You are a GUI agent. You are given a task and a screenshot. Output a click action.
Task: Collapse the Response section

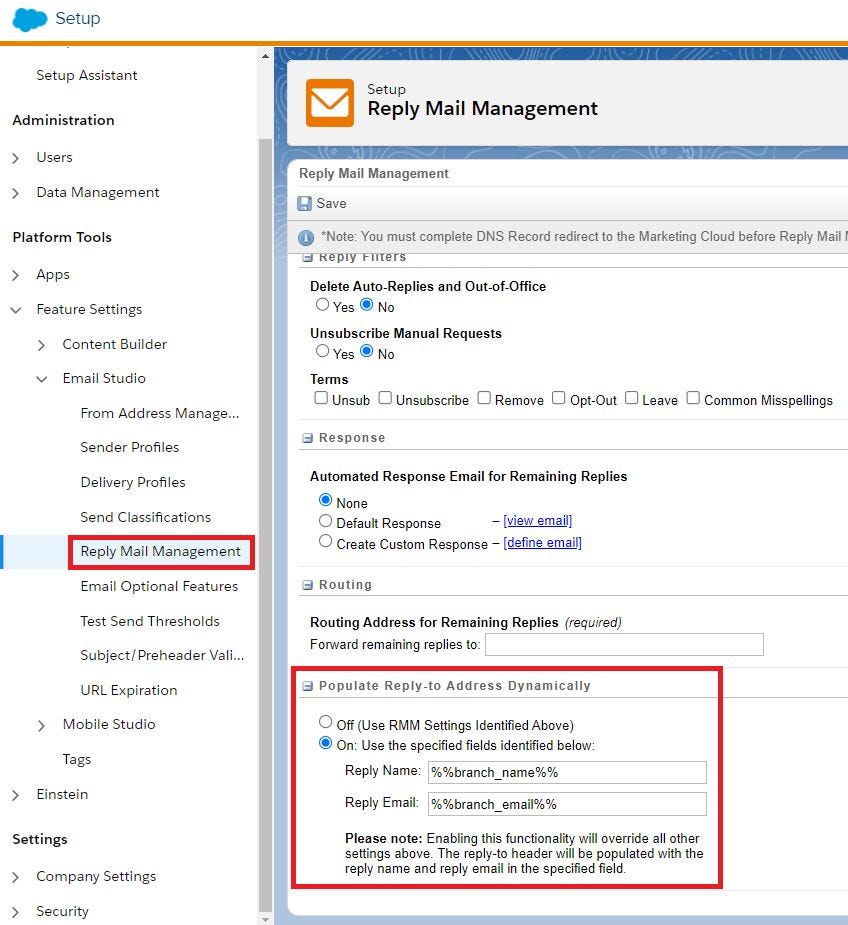(307, 438)
